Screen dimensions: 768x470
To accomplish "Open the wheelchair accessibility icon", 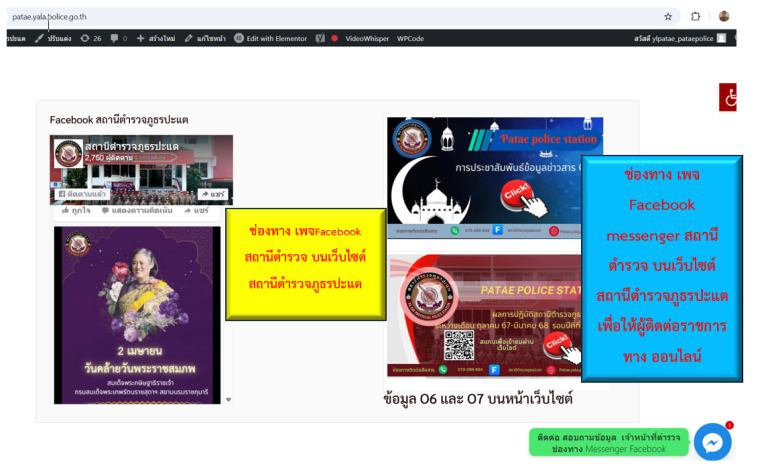I will [x=730, y=98].
